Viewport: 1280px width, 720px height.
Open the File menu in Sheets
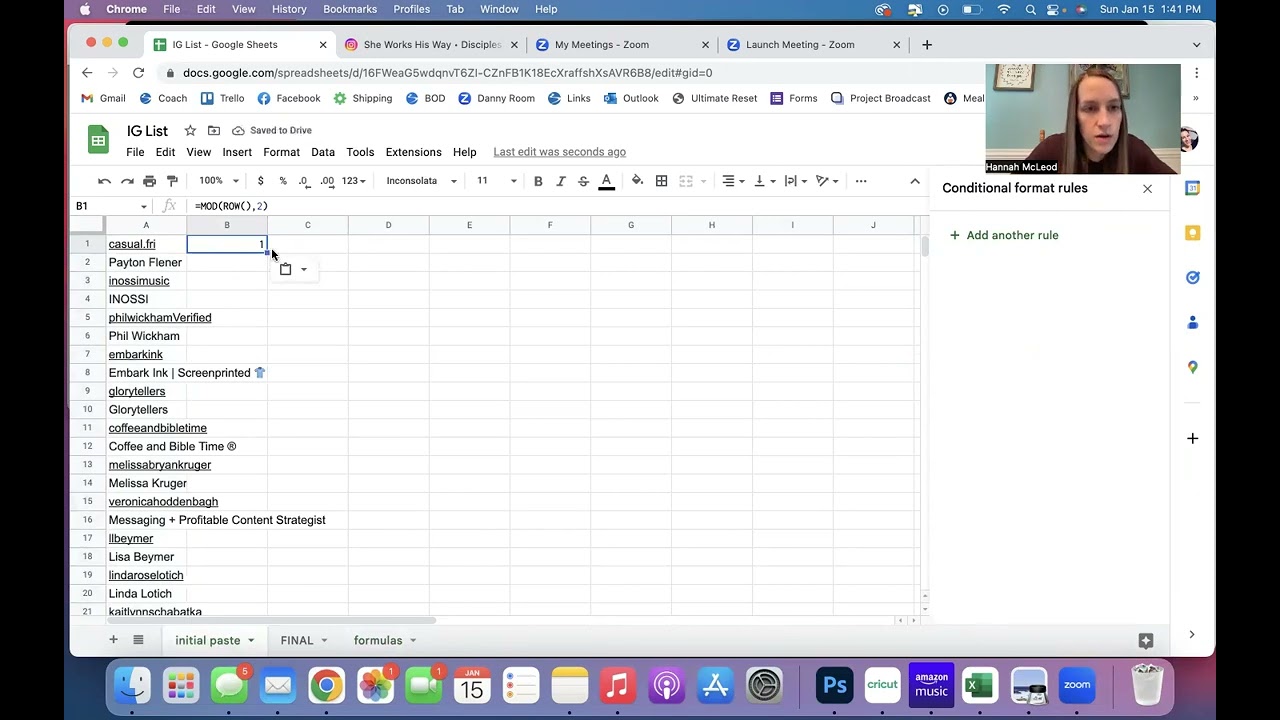coord(135,152)
